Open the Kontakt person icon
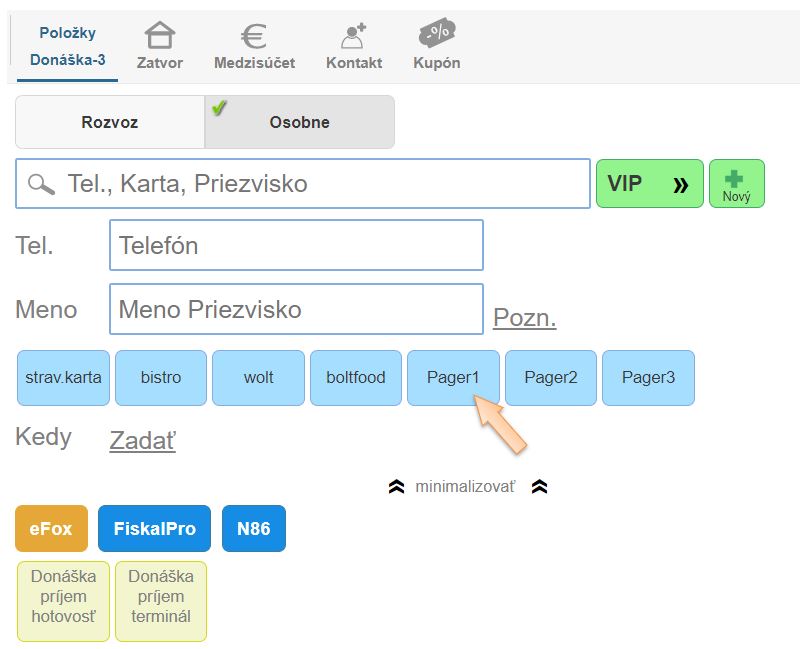This screenshot has width=800, height=649. pyautogui.click(x=354, y=37)
